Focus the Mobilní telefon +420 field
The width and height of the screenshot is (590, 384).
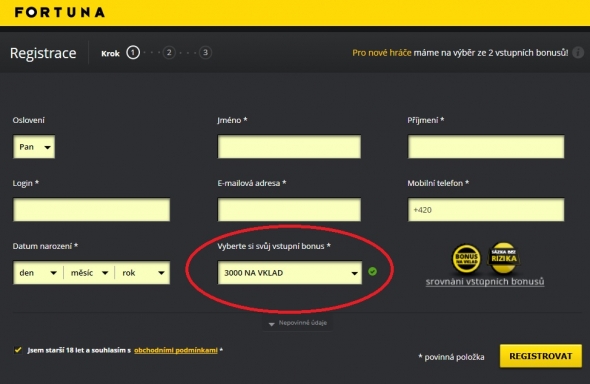(x=486, y=209)
